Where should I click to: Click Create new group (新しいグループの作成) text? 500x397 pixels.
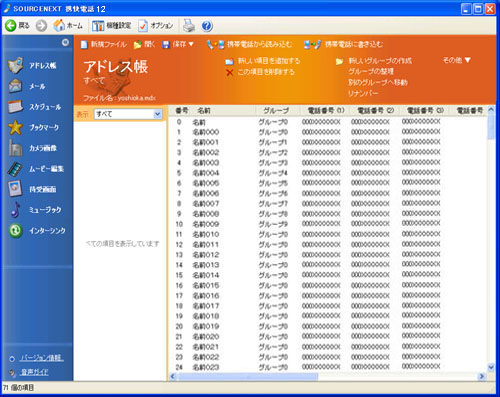pyautogui.click(x=380, y=61)
